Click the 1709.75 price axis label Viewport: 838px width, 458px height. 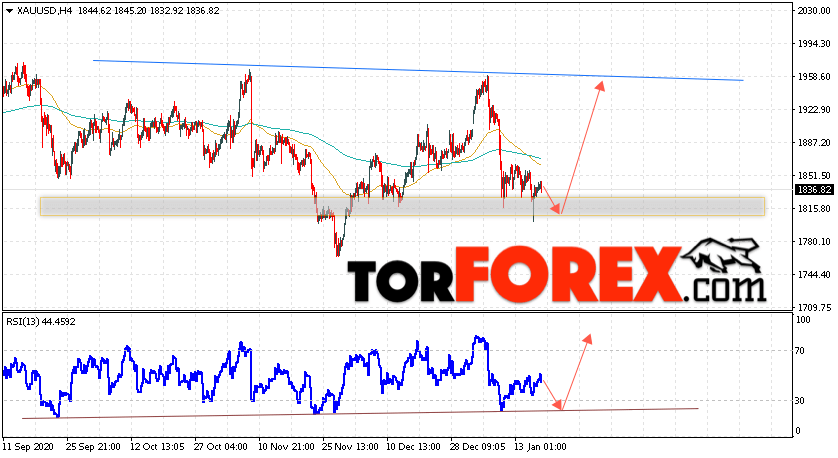(x=814, y=308)
